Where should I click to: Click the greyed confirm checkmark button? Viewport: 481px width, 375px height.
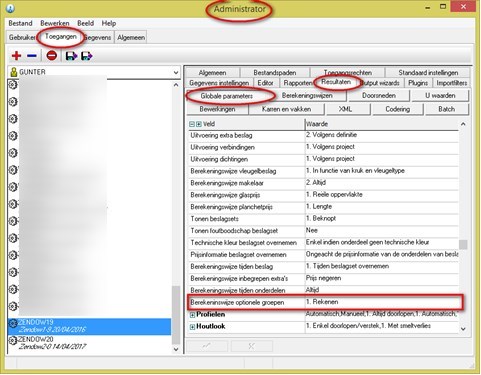[207, 346]
